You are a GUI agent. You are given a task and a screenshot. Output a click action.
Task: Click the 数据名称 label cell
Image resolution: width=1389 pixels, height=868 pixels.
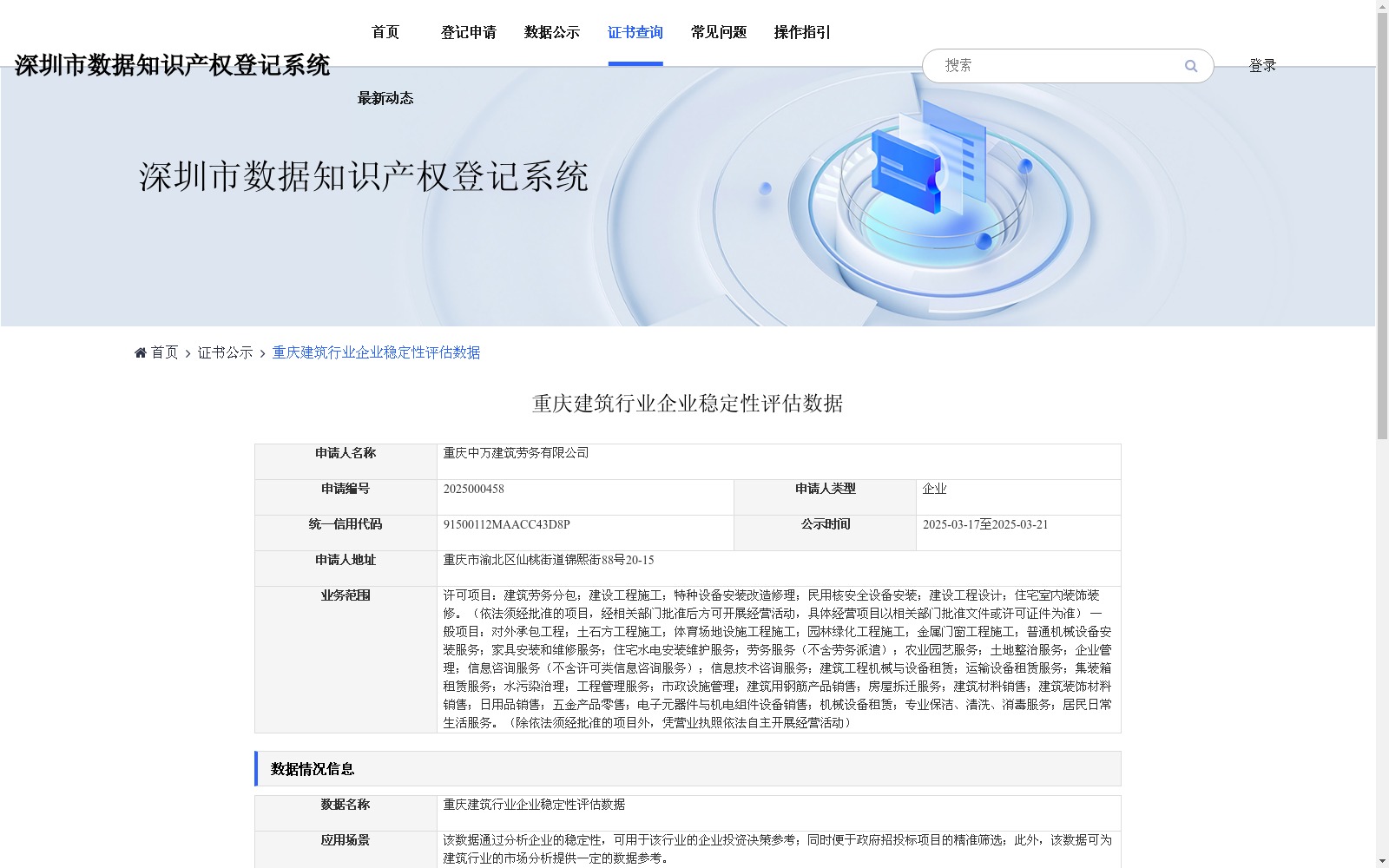tap(346, 813)
